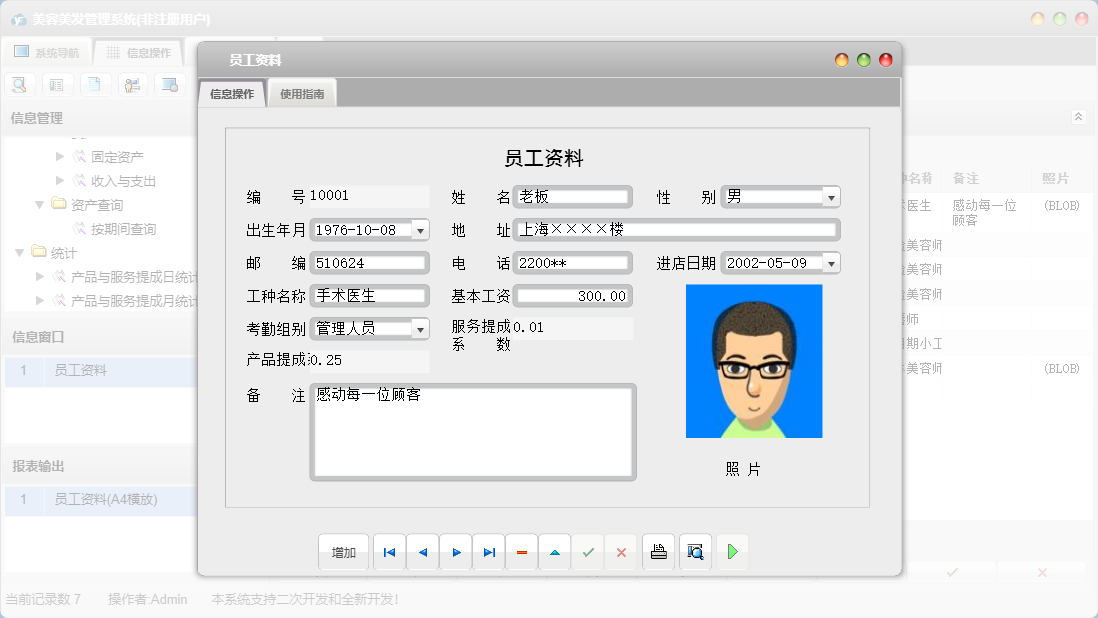The width and height of the screenshot is (1098, 618).
Task: Jump to the last employee record
Action: (x=489, y=552)
